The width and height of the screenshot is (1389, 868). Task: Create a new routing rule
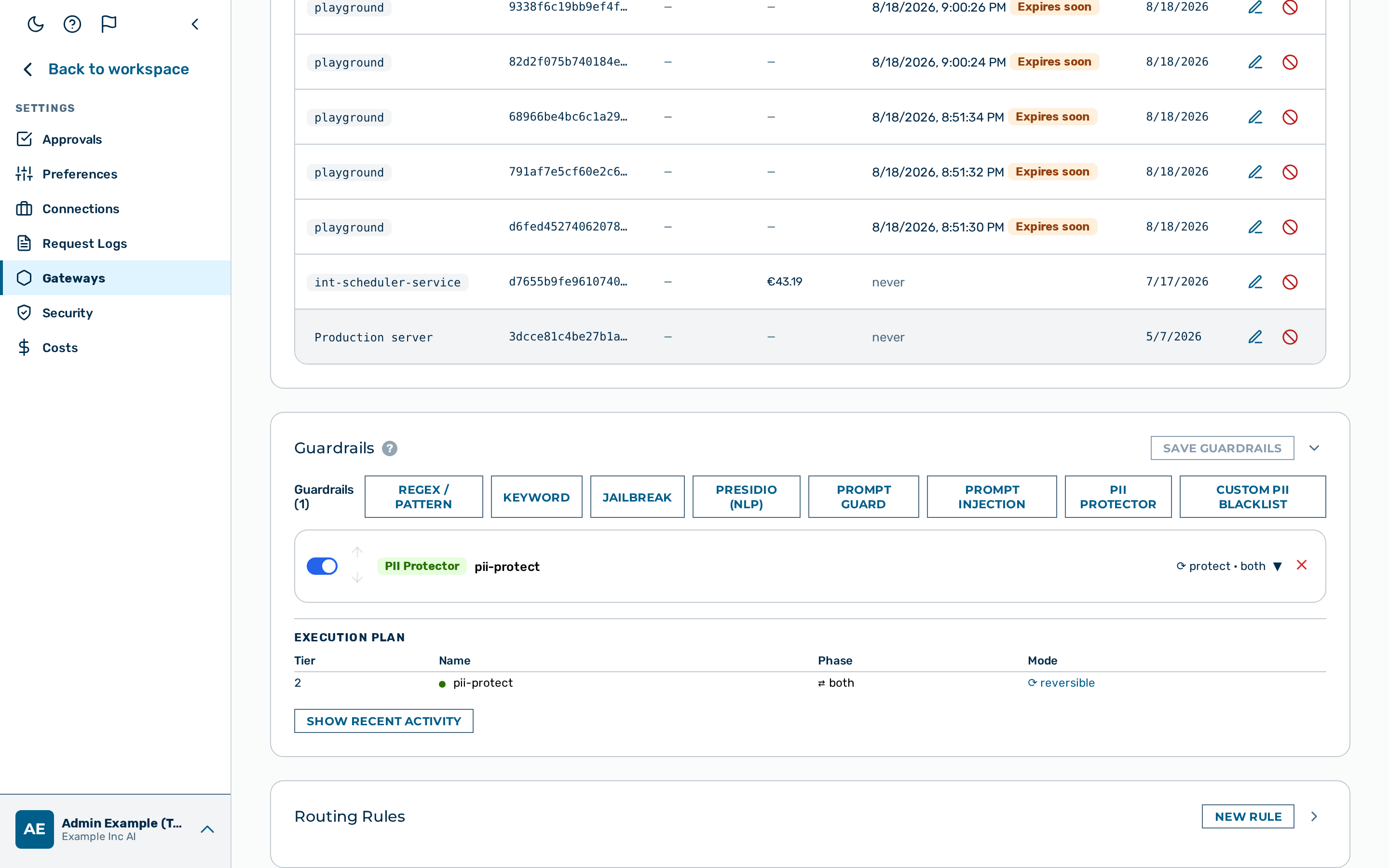coord(1248,816)
